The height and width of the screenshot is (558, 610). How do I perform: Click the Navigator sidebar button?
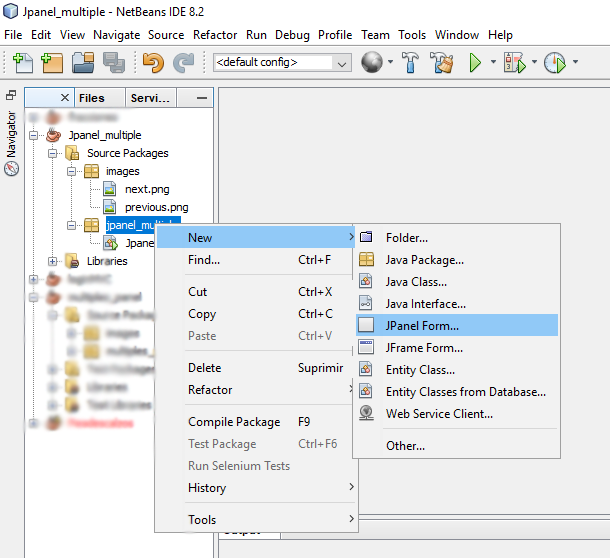[11, 143]
